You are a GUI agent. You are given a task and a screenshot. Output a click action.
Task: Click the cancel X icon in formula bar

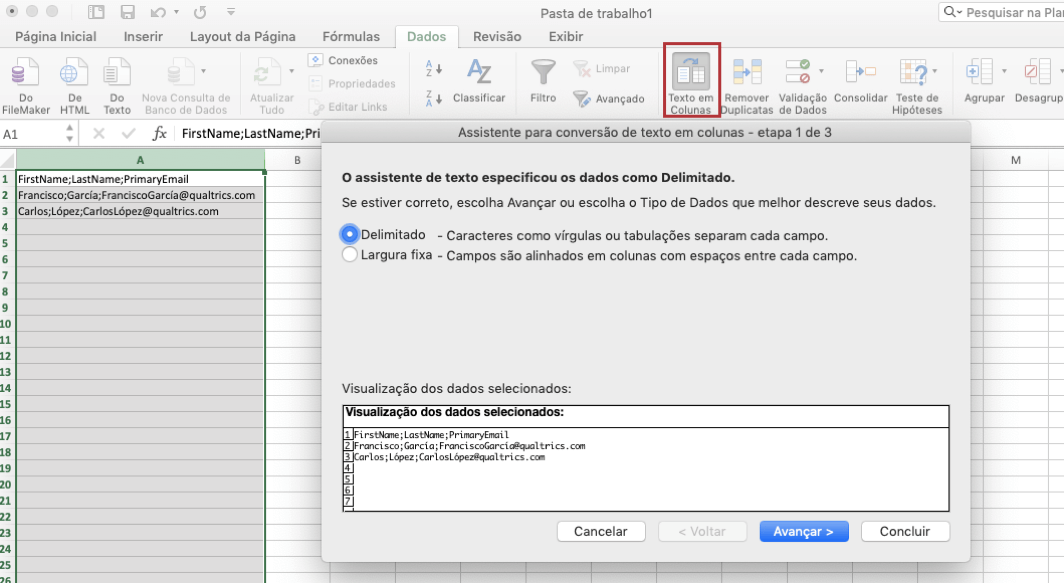tap(99, 134)
